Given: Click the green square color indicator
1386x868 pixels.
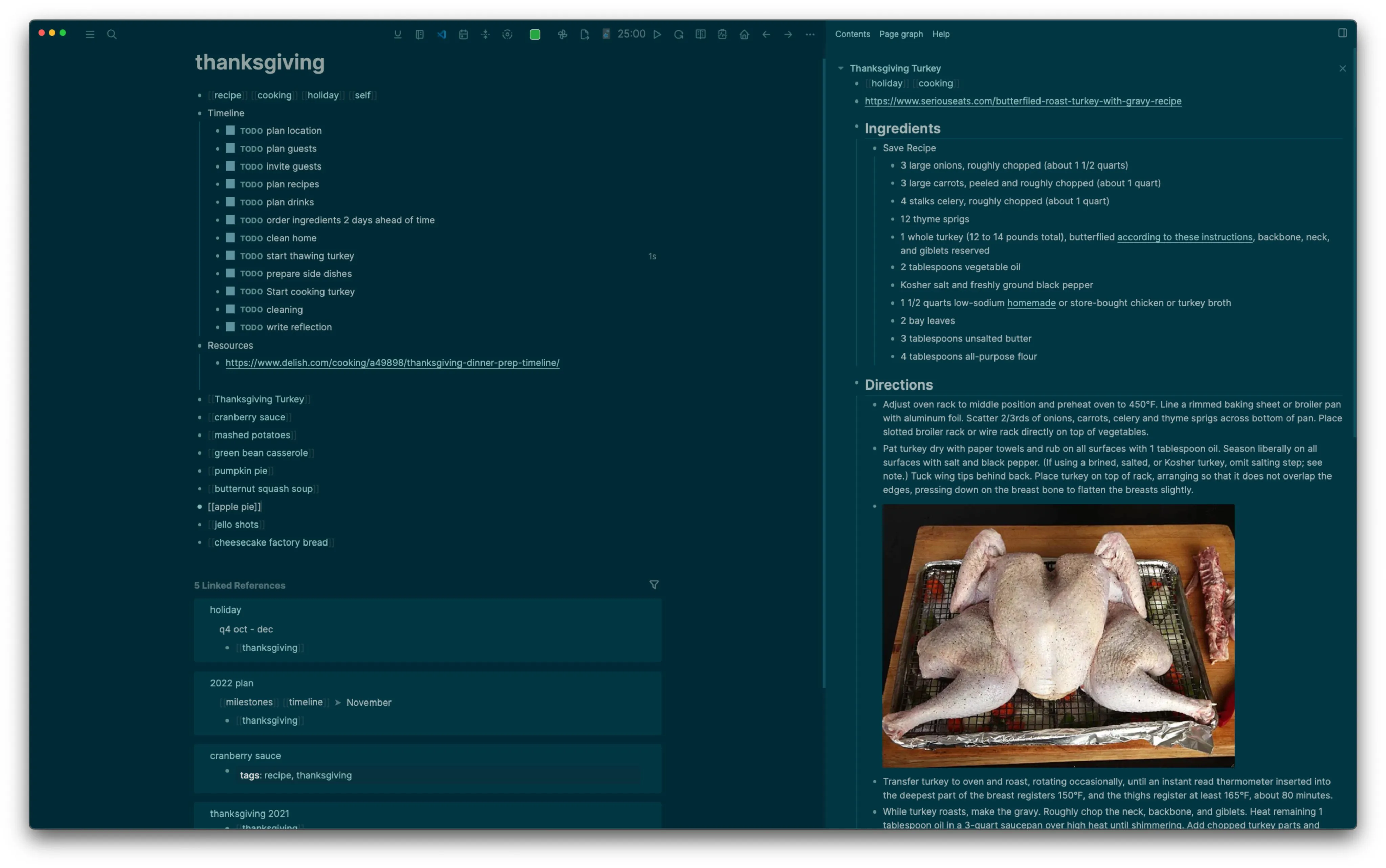Looking at the screenshot, I should (x=534, y=35).
